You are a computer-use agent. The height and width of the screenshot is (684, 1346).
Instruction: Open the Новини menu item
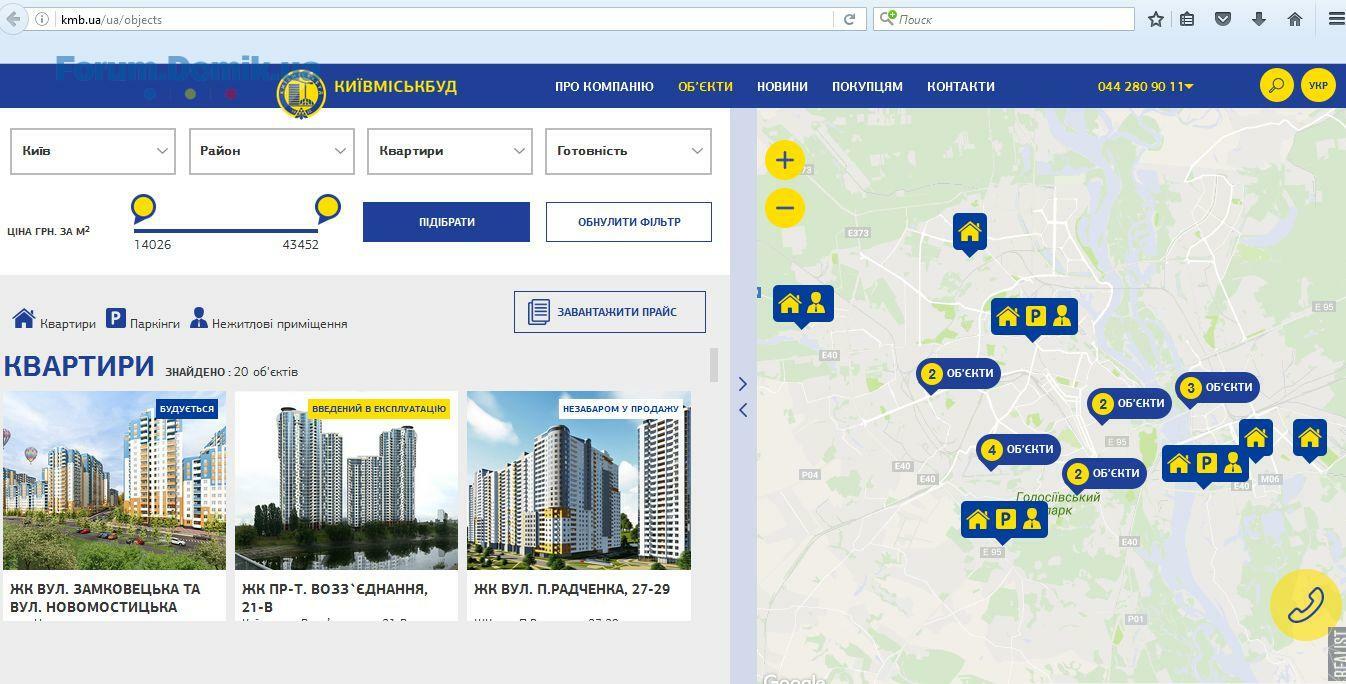tap(782, 87)
